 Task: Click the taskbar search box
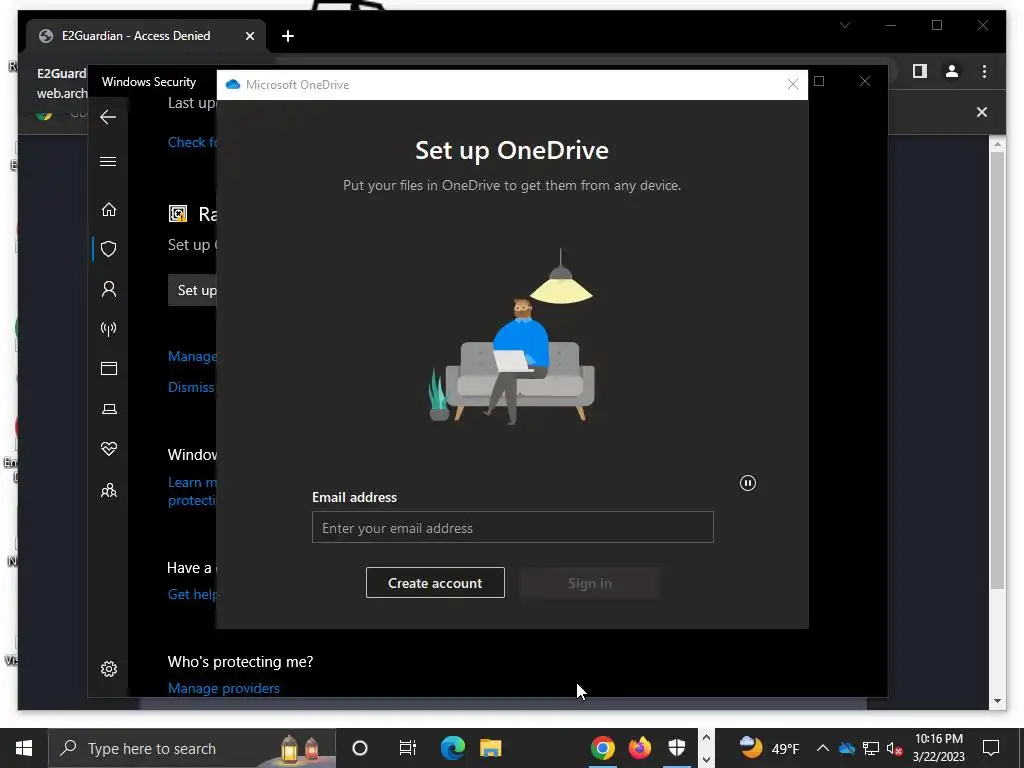[x=192, y=748]
